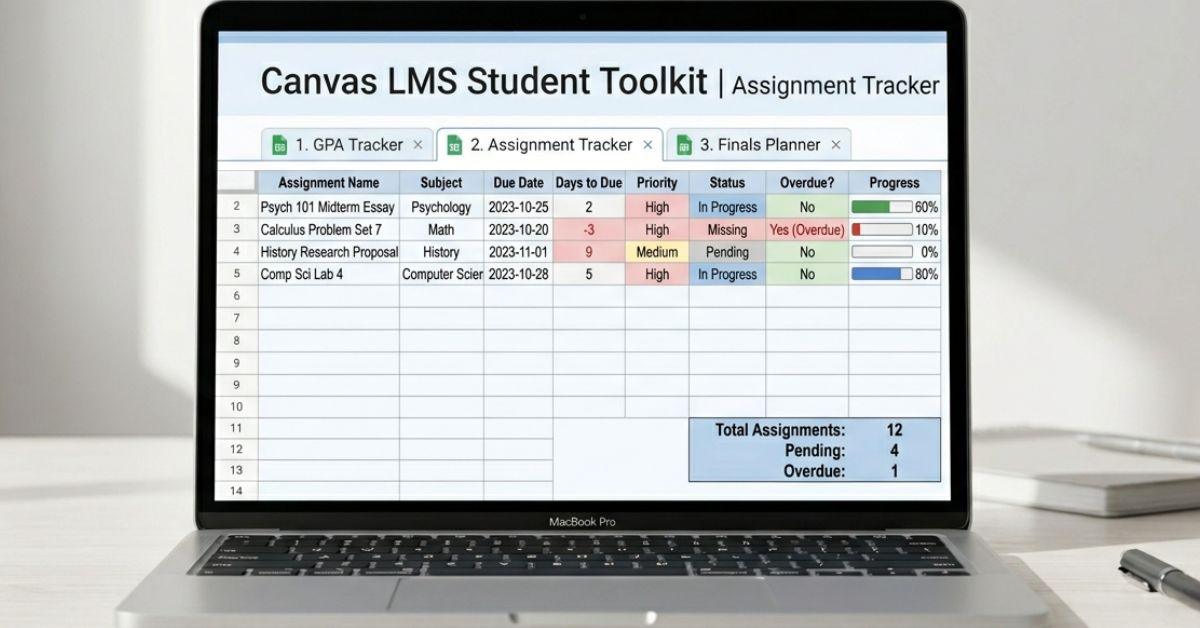Click the History Research Proposal cell

328,252
